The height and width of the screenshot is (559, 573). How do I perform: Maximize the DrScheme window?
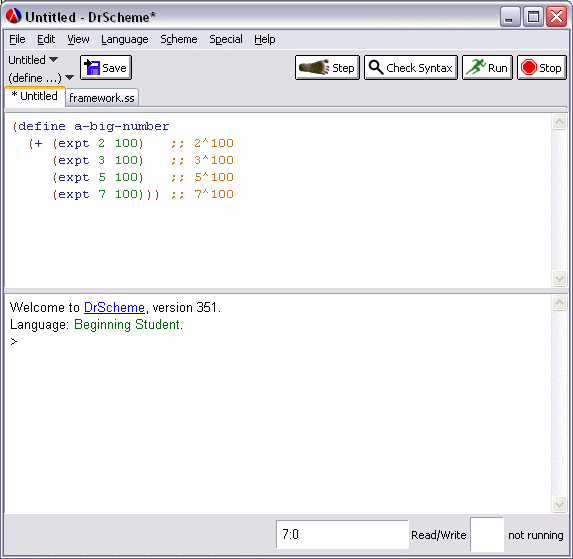[x=533, y=17]
